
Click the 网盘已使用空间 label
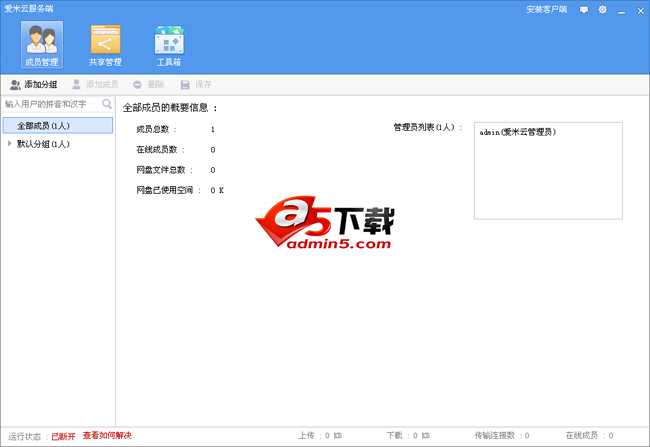(169, 190)
